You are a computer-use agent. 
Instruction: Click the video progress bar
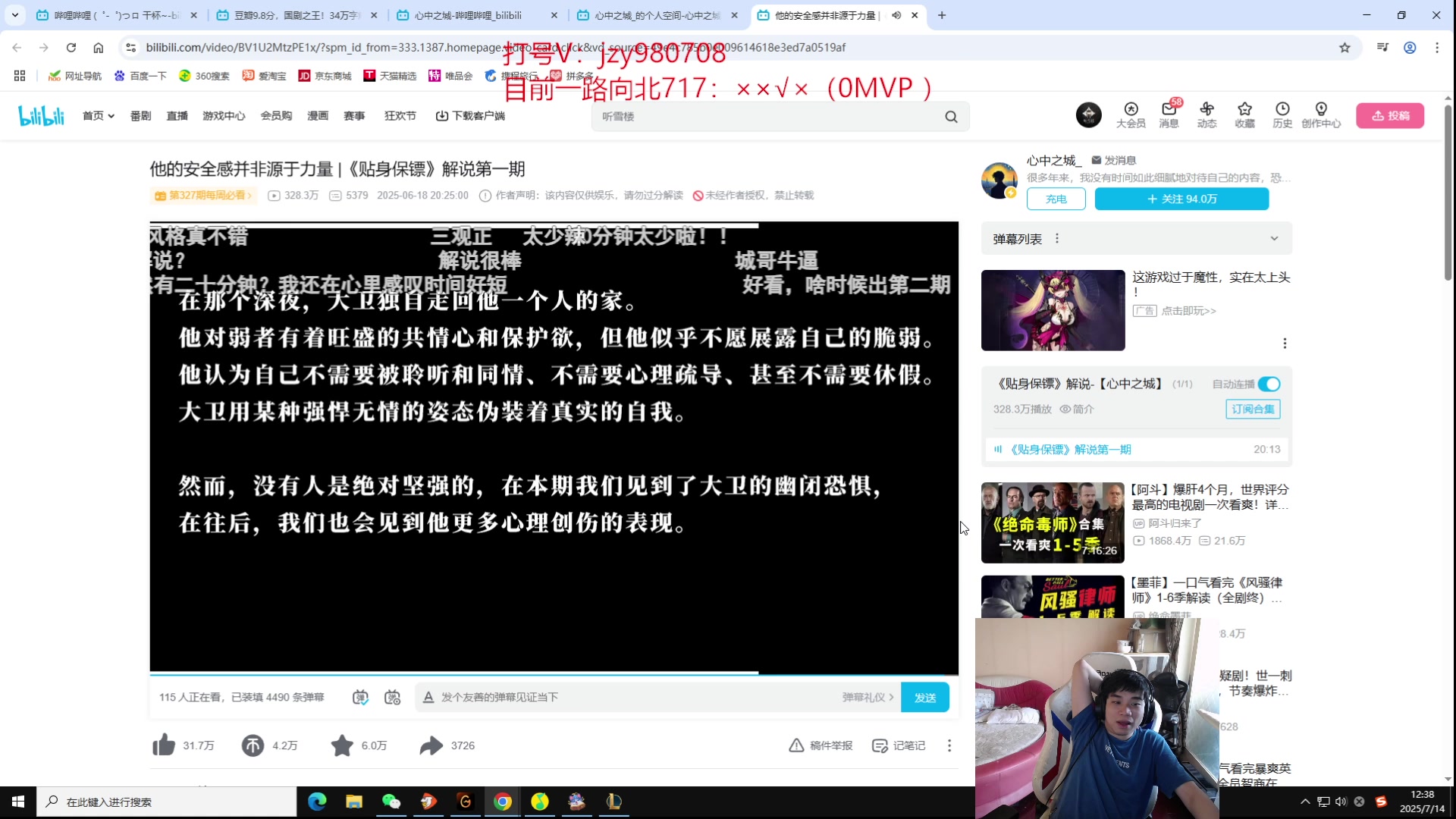[554, 673]
